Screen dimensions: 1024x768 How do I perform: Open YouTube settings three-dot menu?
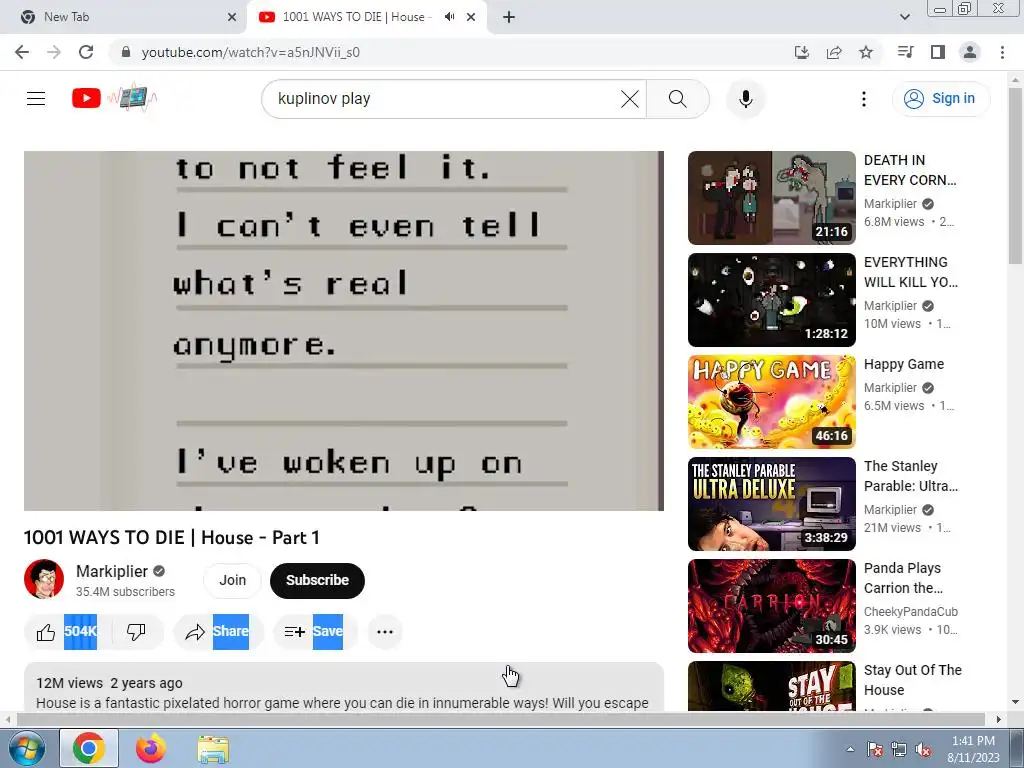tap(863, 99)
